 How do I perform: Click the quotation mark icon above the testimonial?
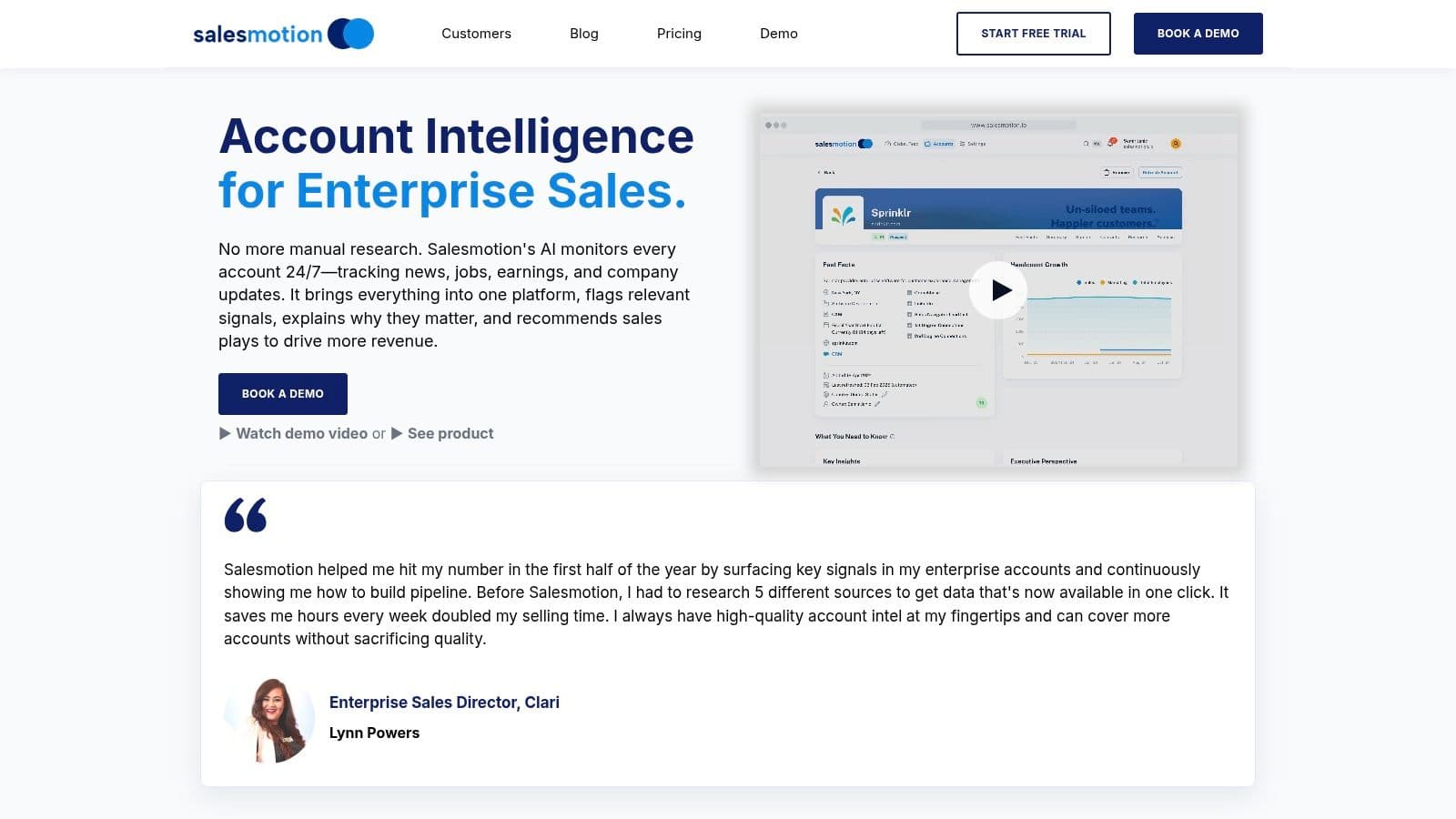[246, 515]
